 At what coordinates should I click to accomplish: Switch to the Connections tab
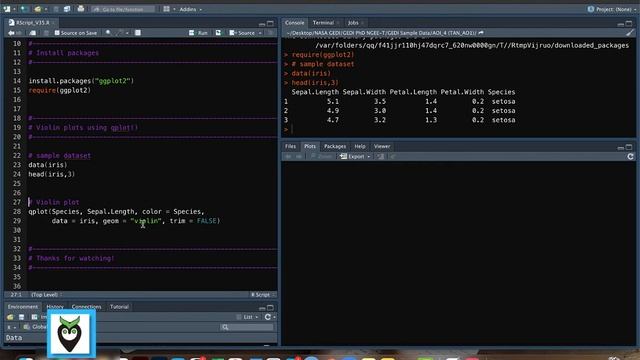click(x=86, y=307)
